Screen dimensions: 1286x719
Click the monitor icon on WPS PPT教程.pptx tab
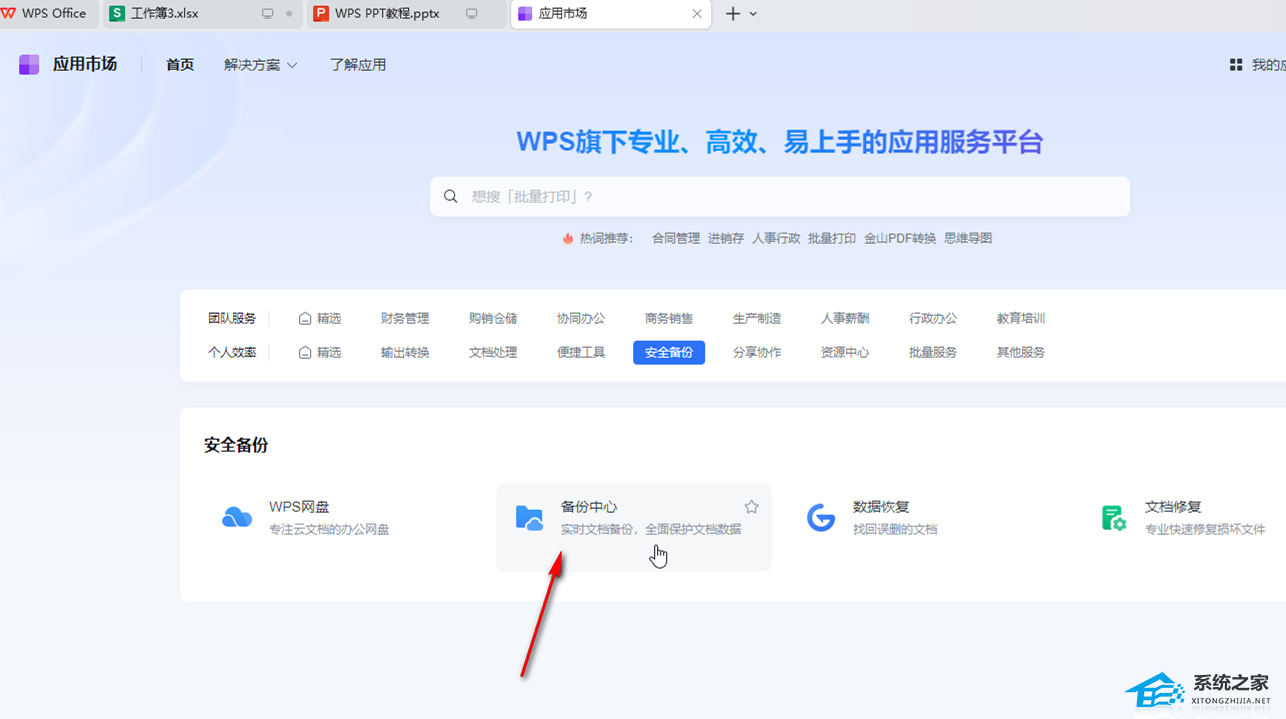tap(472, 14)
